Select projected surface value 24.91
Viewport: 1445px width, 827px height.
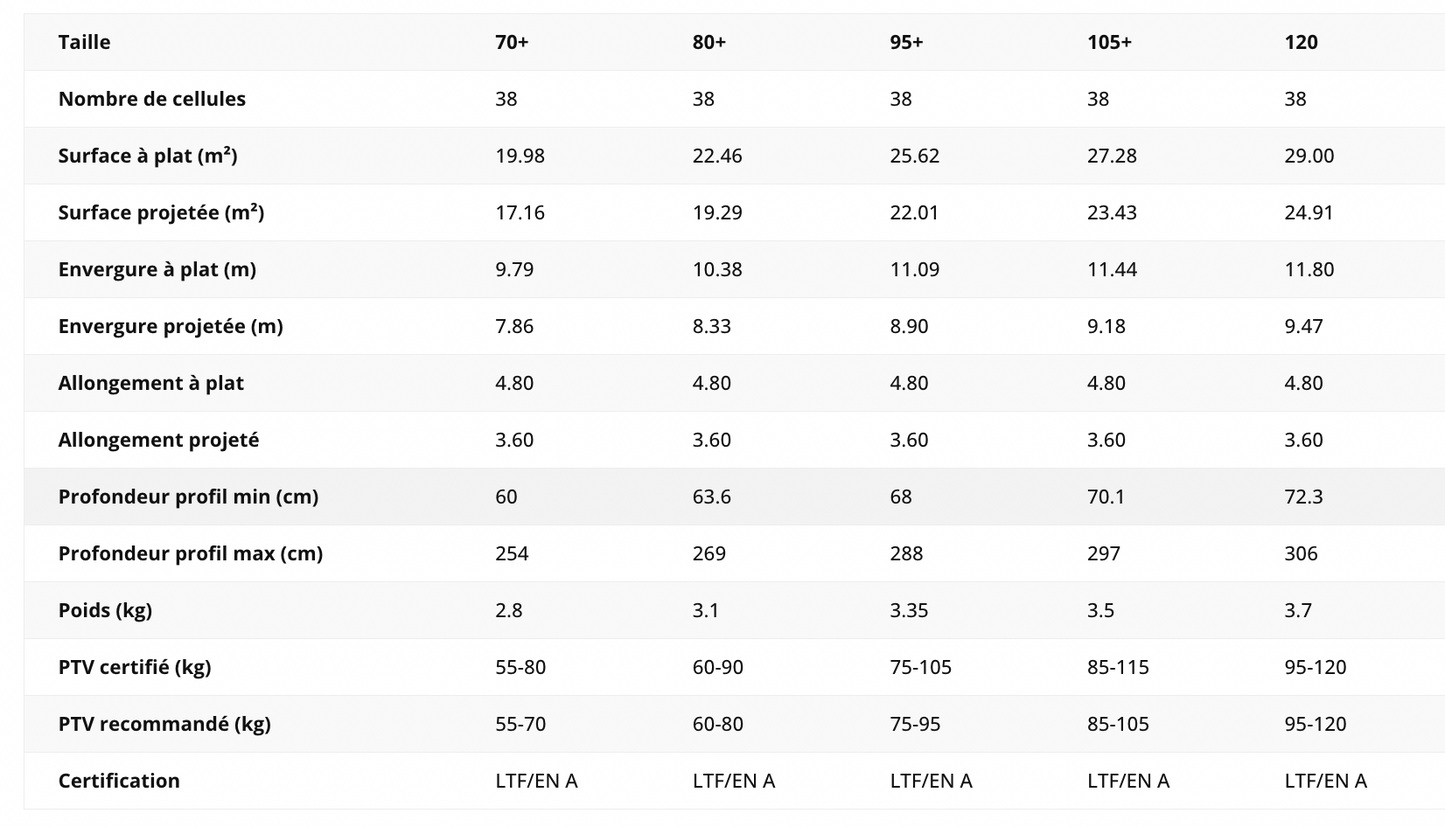click(x=1308, y=213)
